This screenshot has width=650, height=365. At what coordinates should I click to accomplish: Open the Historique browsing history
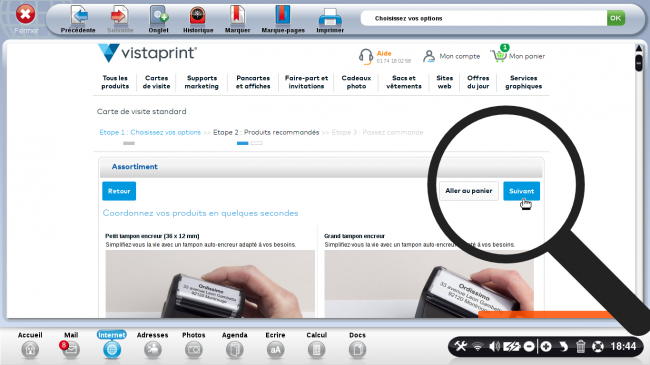198,15
